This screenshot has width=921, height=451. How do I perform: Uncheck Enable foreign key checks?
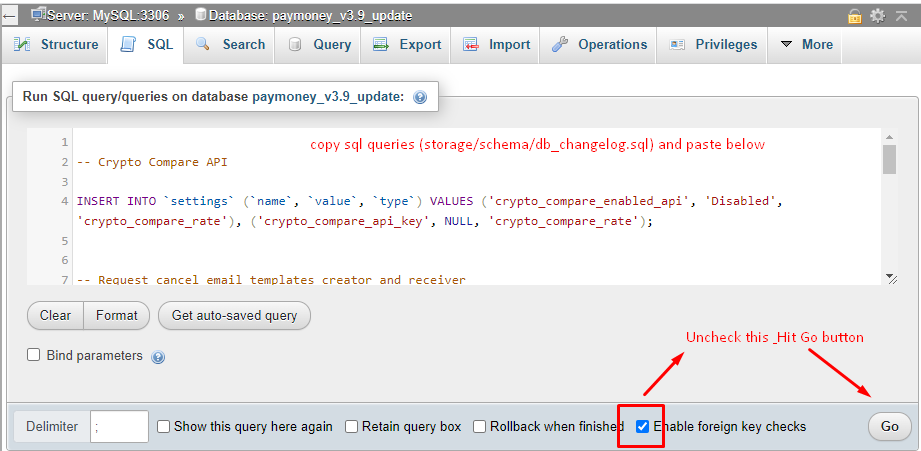tap(643, 426)
